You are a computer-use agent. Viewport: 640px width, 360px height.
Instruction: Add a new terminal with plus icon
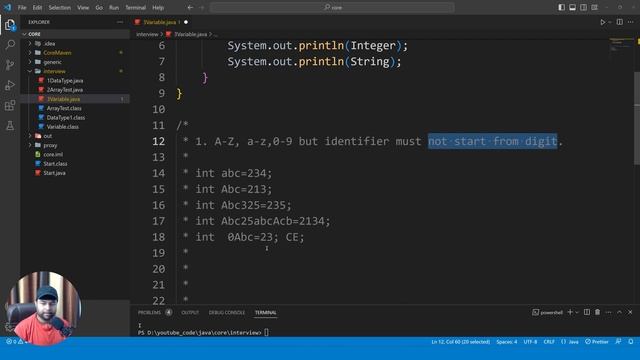click(570, 312)
